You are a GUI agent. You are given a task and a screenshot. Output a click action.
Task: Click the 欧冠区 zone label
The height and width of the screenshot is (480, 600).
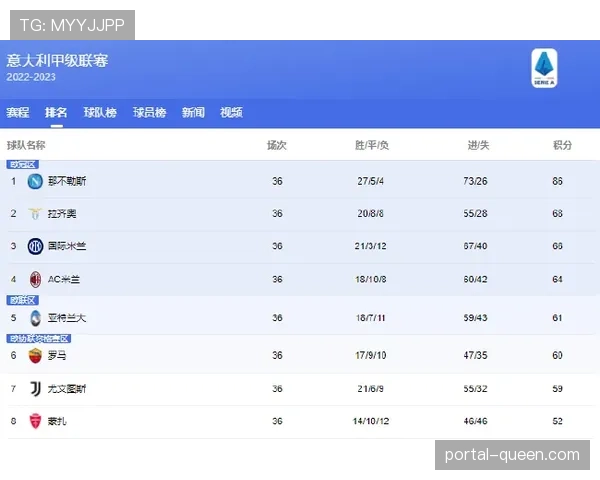point(23,165)
